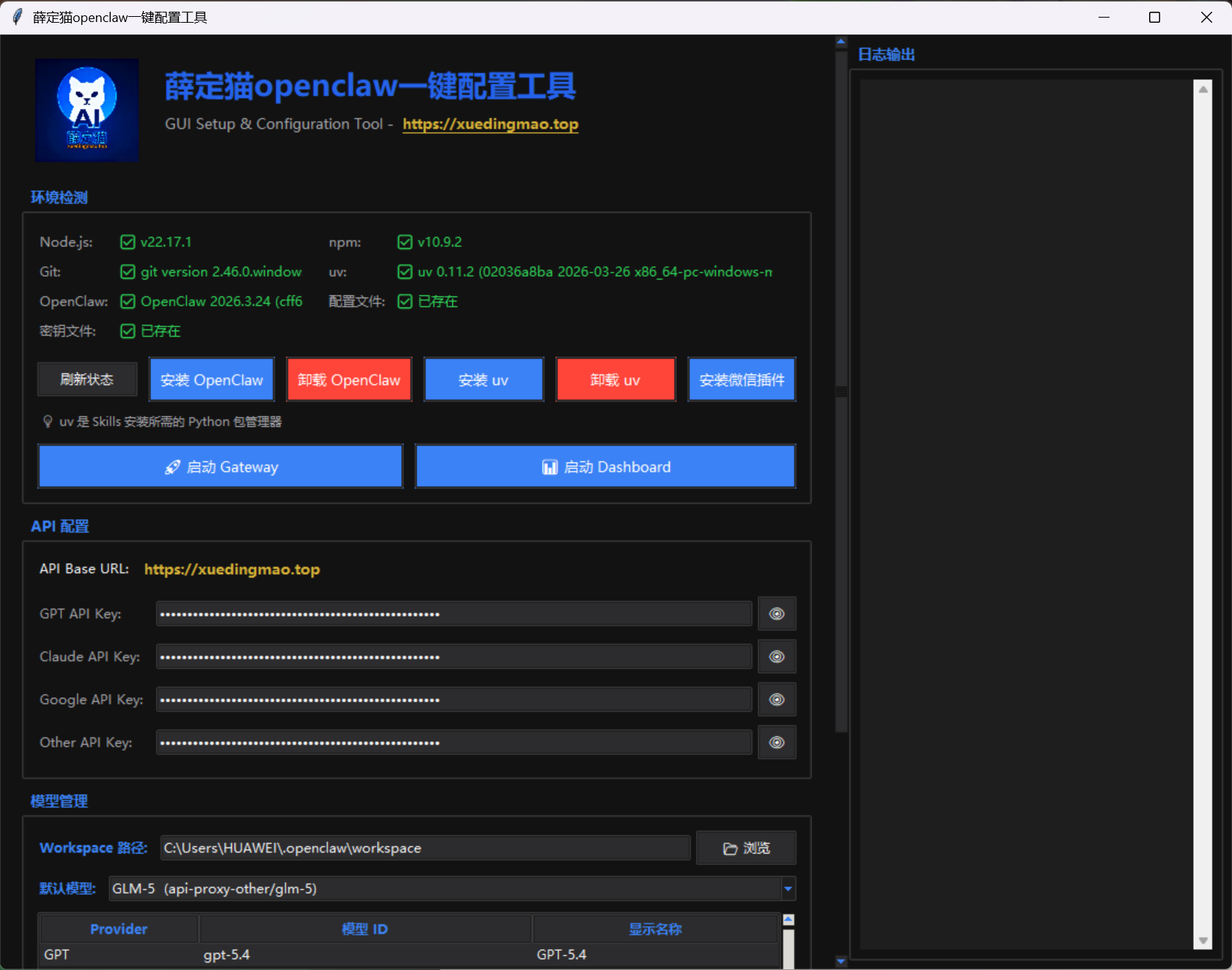Click the rocket icon on Gateway button
This screenshot has height=970, width=1232.
pyautogui.click(x=172, y=467)
